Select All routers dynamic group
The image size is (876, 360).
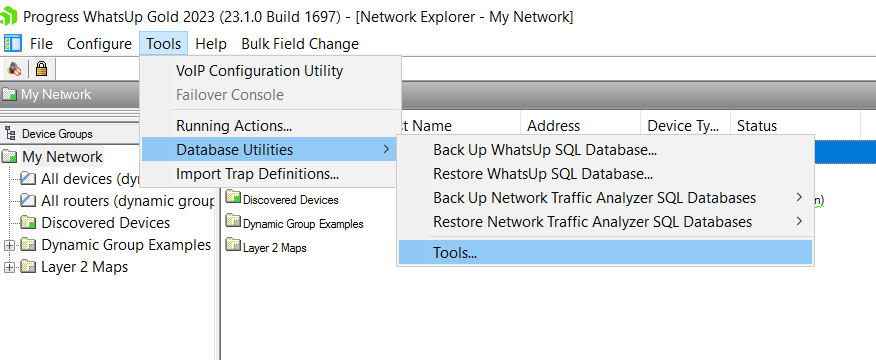point(127,201)
